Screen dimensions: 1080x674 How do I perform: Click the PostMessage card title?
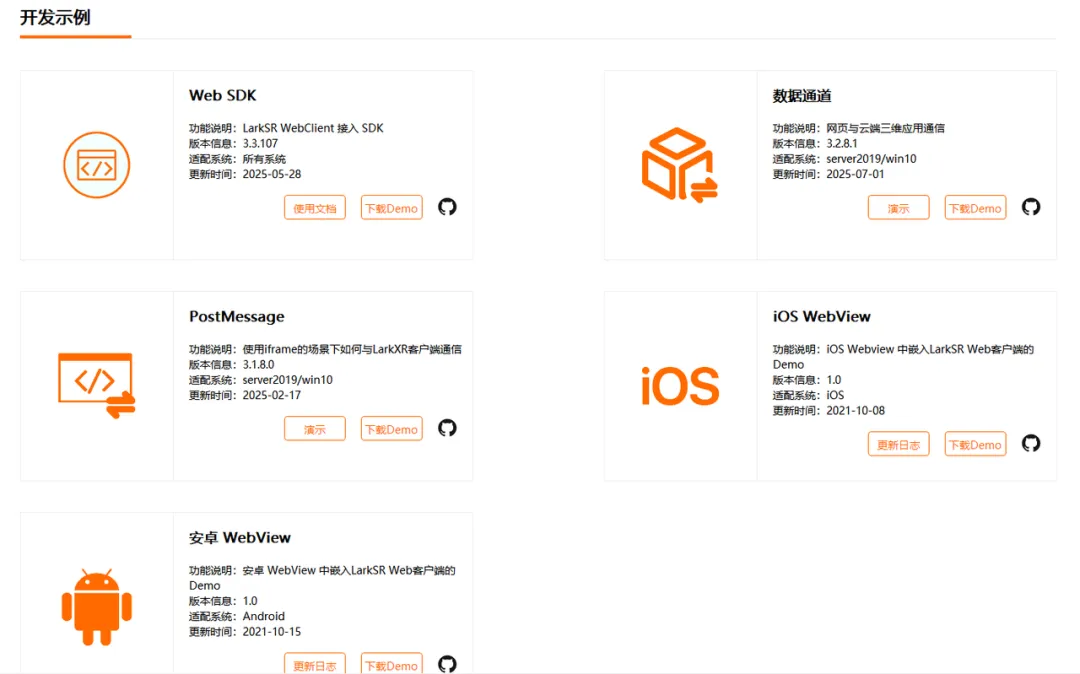coord(236,317)
